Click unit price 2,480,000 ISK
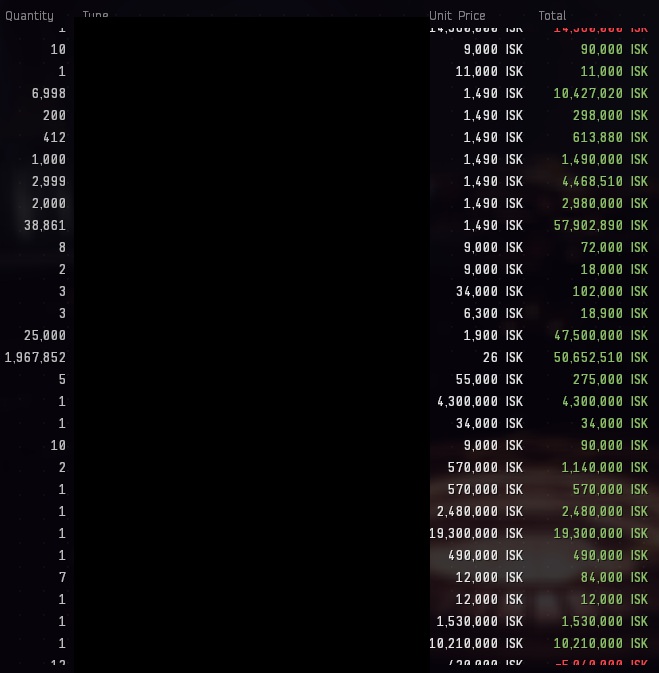 point(480,511)
